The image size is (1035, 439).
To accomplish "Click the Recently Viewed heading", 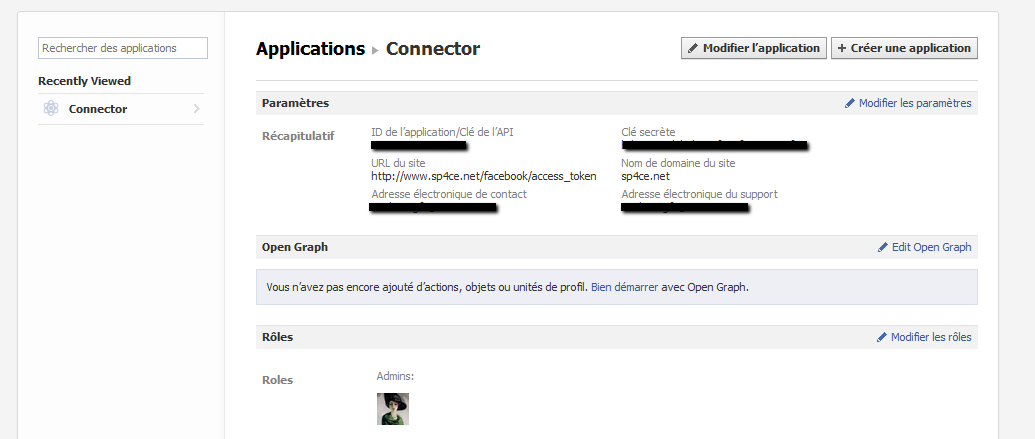I will point(84,81).
